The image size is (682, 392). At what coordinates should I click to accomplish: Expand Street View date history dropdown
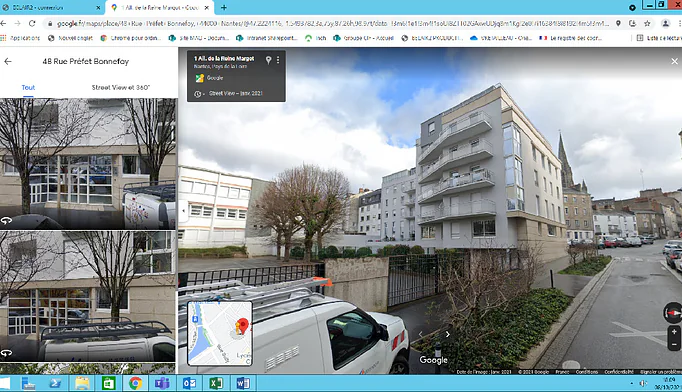tap(199, 94)
